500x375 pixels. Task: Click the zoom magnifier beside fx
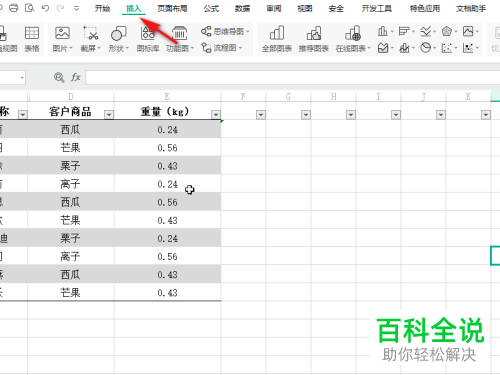[x=59, y=77]
